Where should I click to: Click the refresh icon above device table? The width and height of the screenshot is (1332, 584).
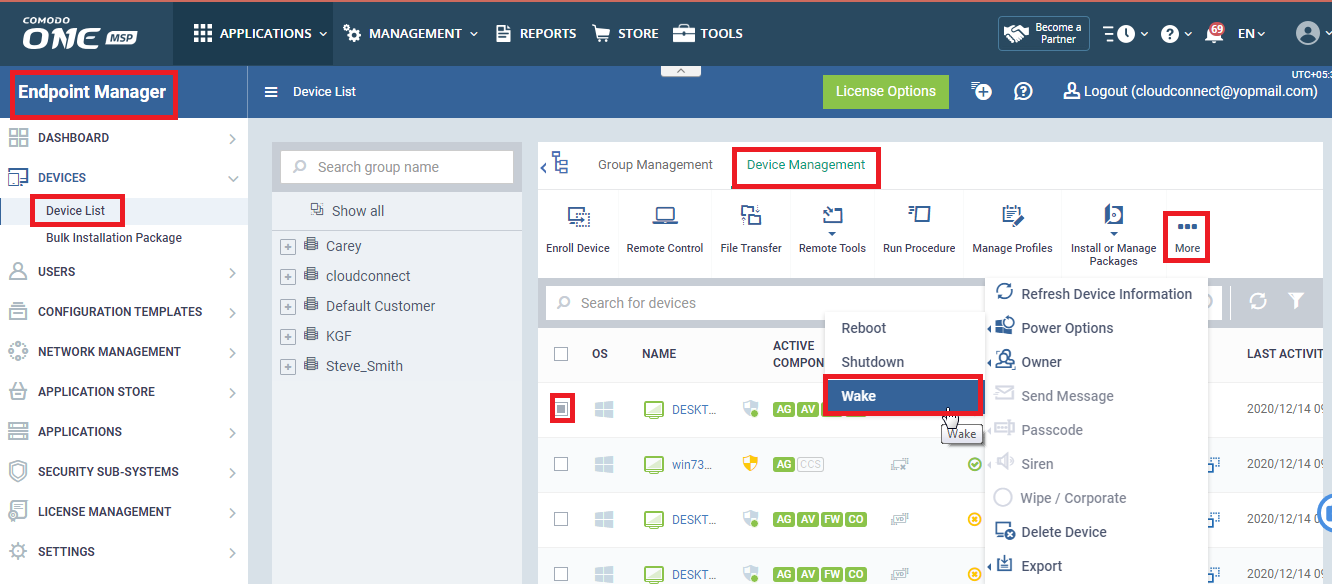click(x=1258, y=301)
